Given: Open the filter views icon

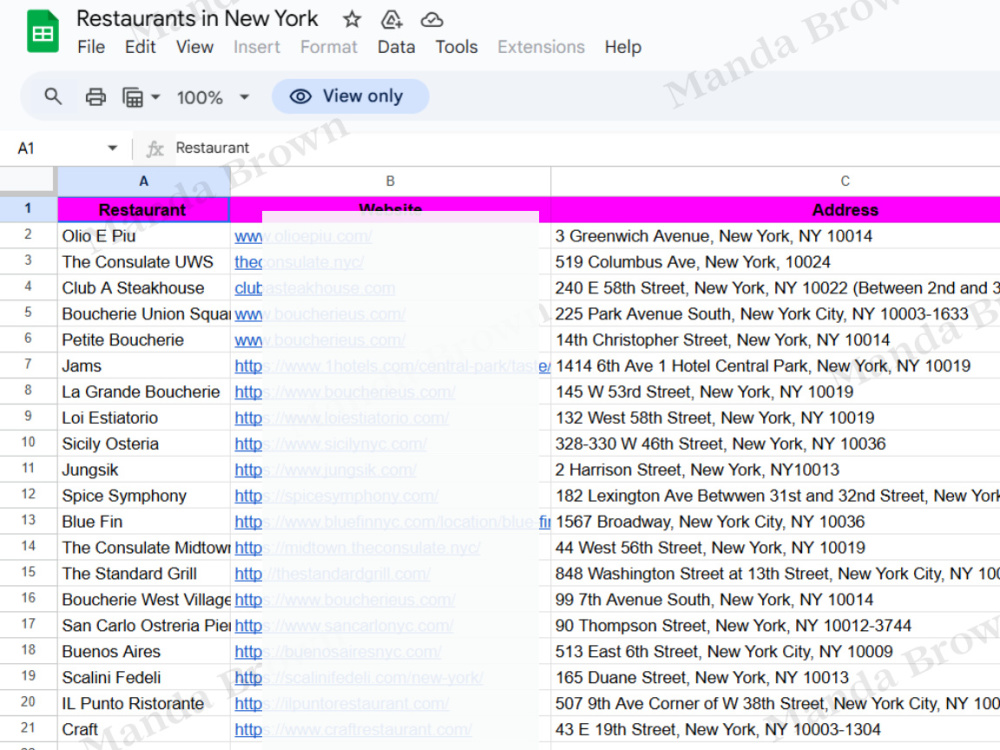Looking at the screenshot, I should [133, 98].
